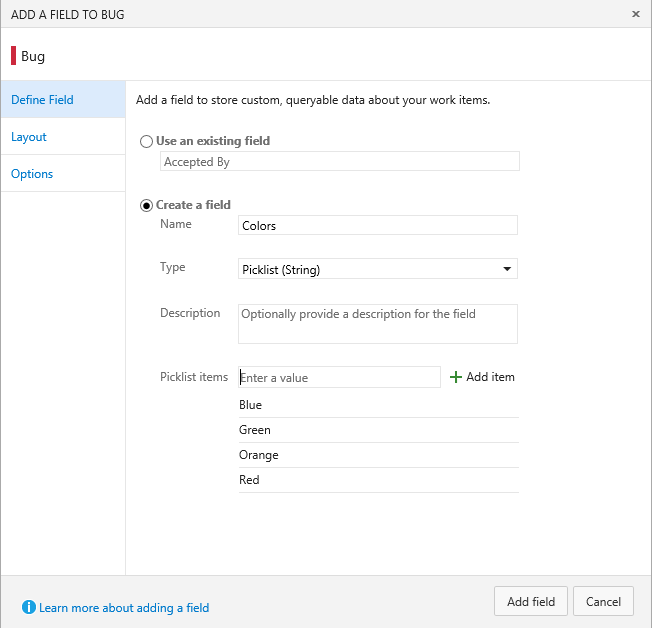
Task: Select the Use an existing field option
Action: pos(147,142)
